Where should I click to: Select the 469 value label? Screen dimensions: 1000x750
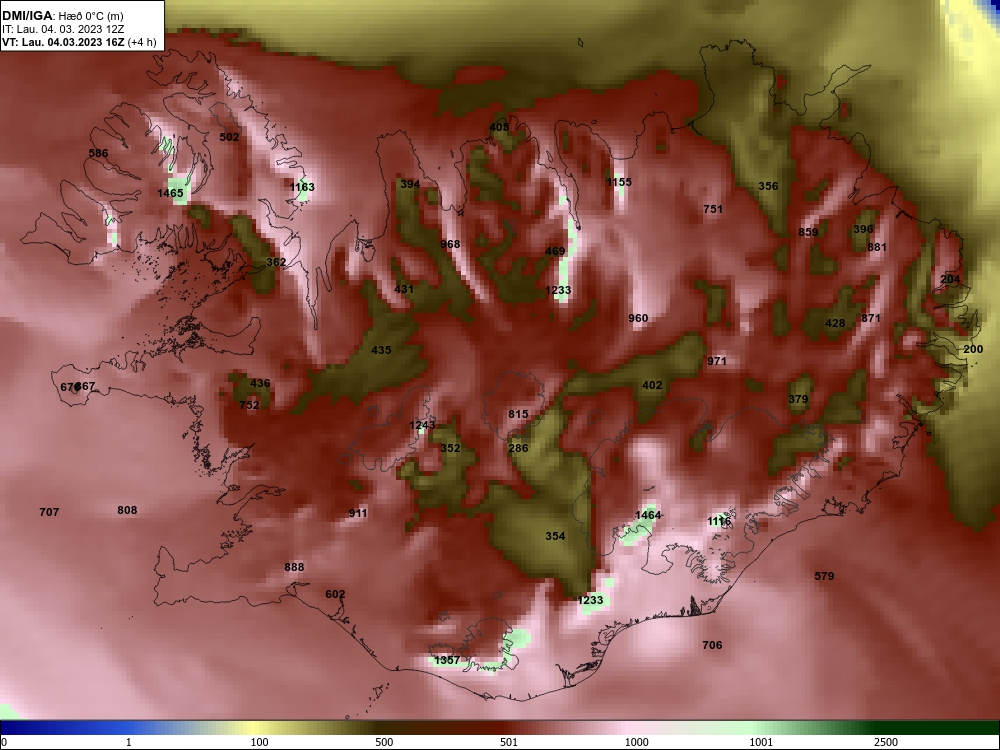coord(555,251)
